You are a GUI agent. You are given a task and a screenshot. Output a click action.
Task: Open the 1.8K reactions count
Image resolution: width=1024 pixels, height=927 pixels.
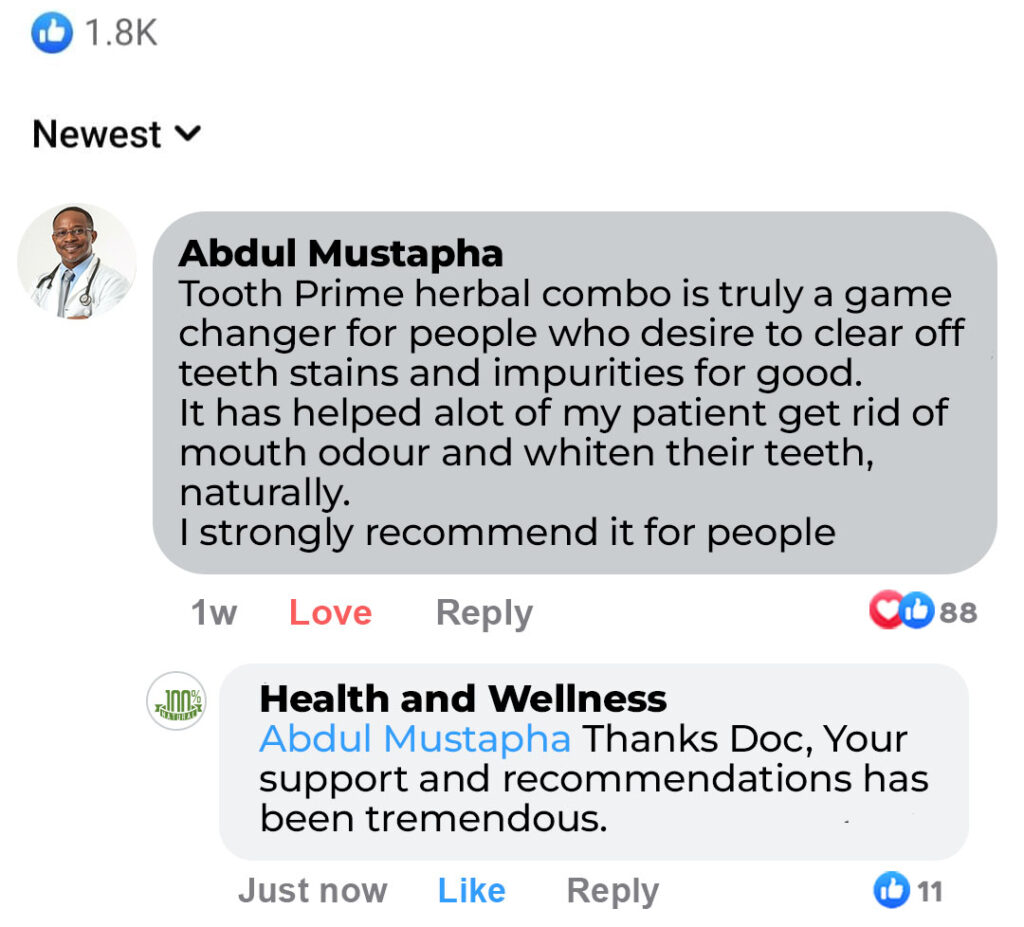point(121,34)
